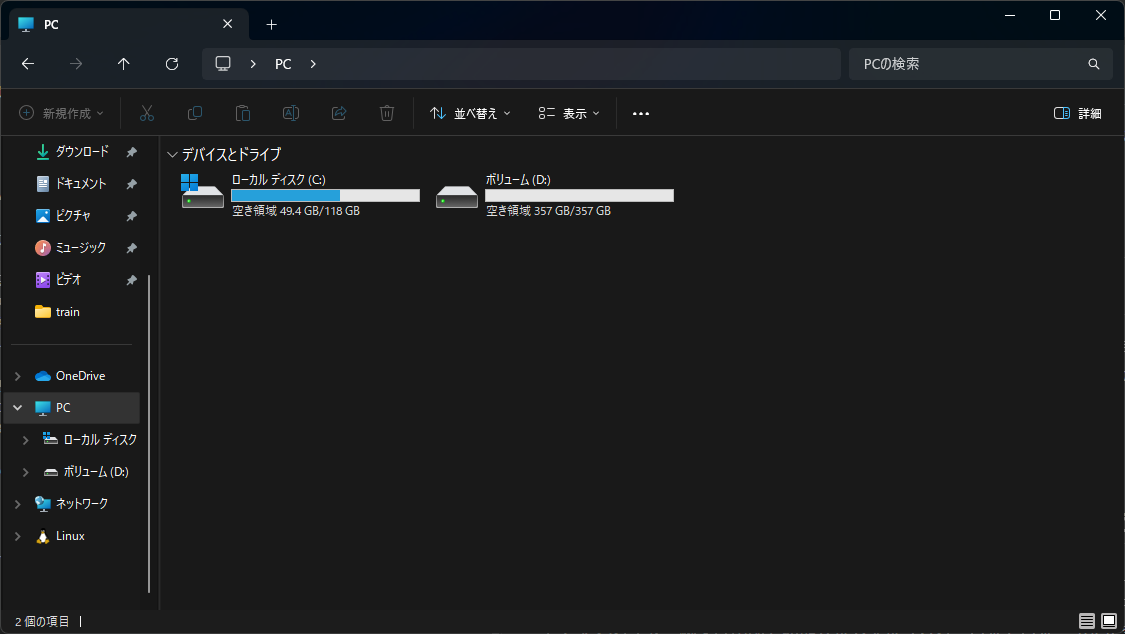Expand ボリューム (D:) in the sidebar tree
This screenshot has width=1125, height=634.
point(26,472)
